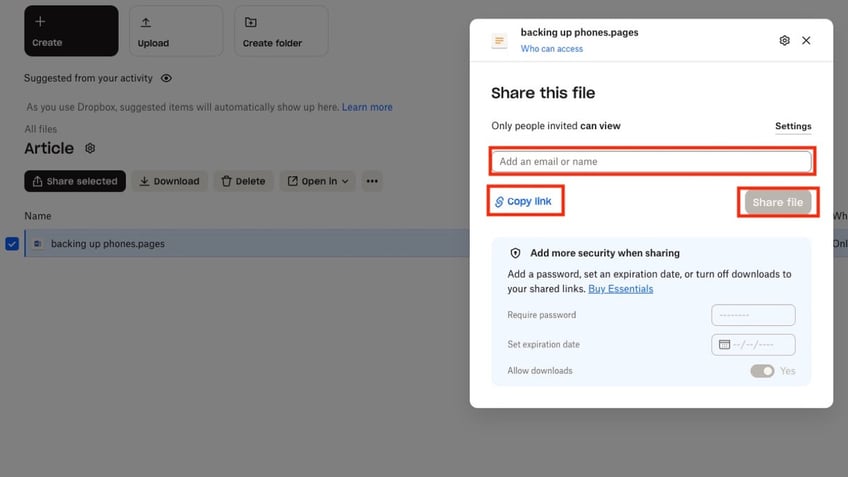Delete the selected file
The image size is (848, 477).
point(243,181)
